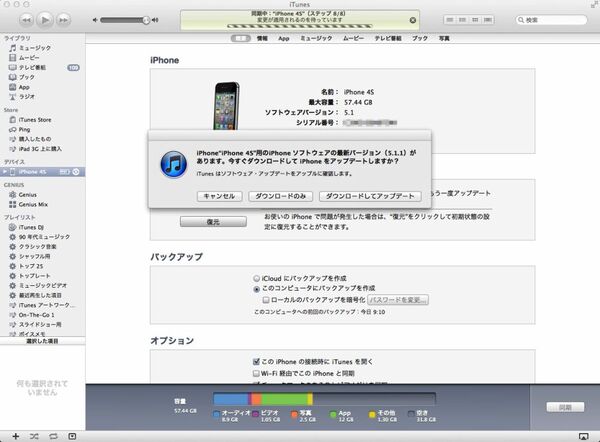This screenshot has width=600, height=442.
Task: Switch to grid view icon
Action: click(475, 20)
